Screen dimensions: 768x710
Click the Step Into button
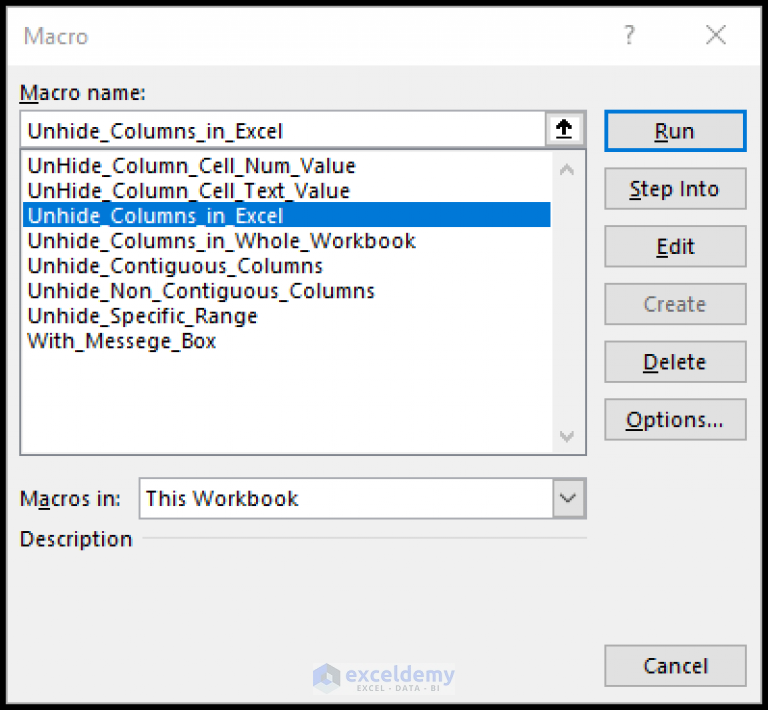point(675,189)
